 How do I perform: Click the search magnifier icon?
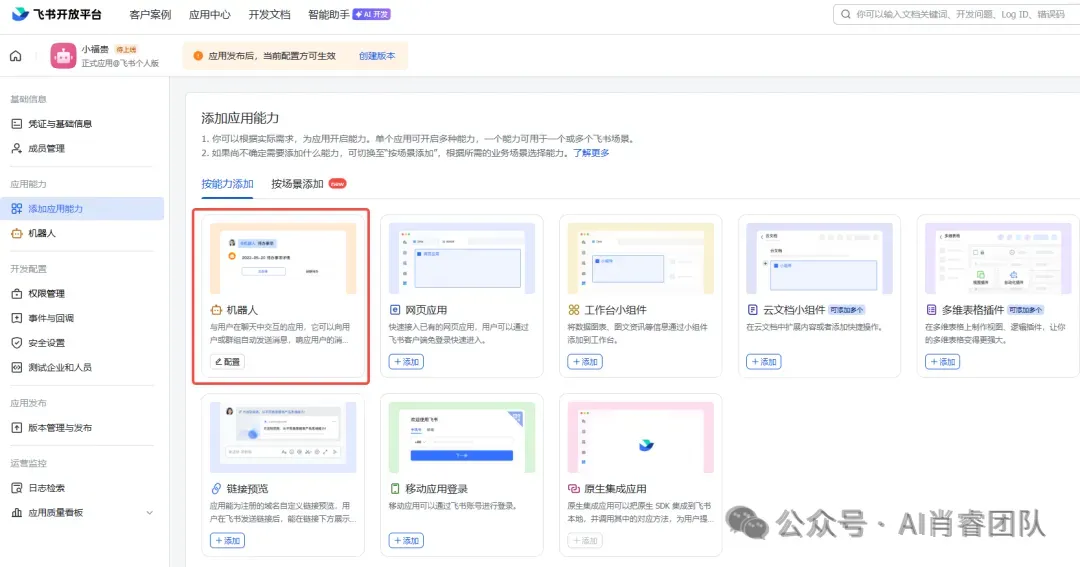[x=845, y=14]
